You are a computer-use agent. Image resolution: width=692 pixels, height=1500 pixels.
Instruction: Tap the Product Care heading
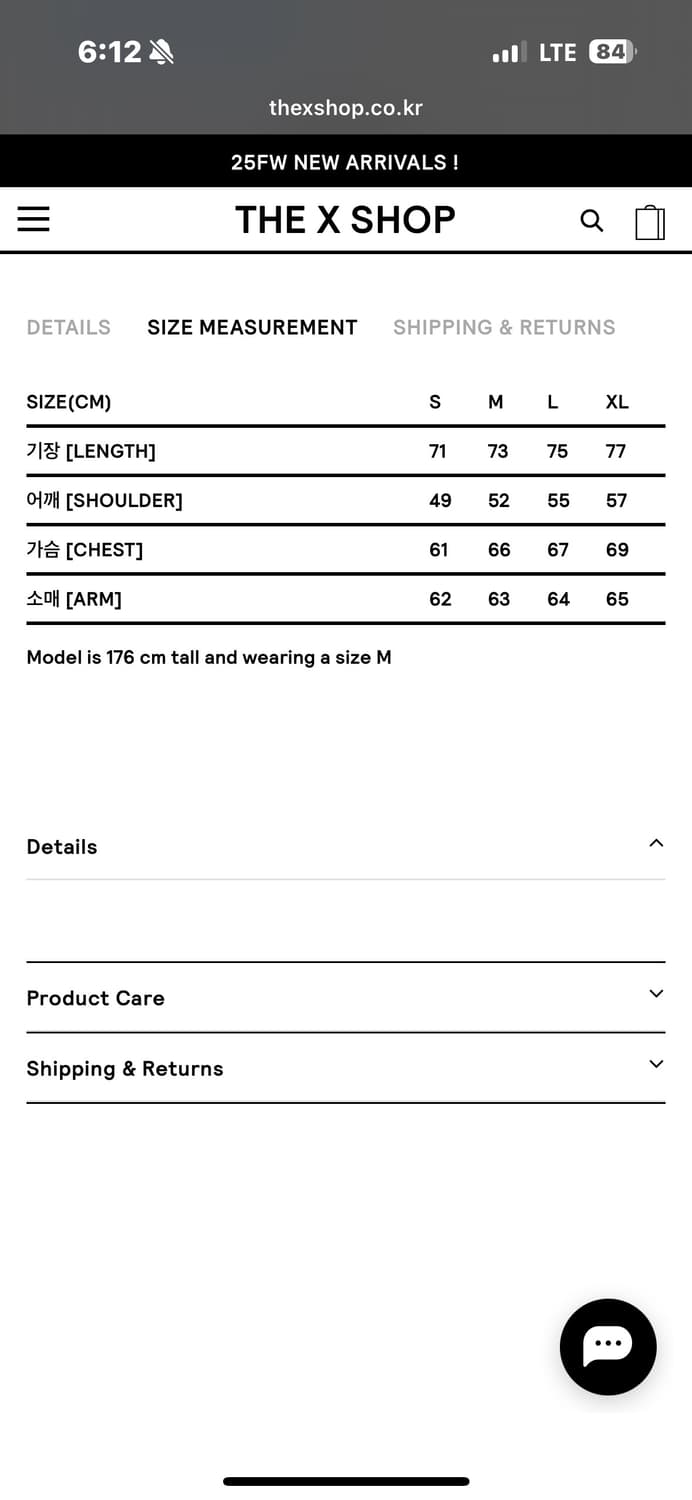(x=95, y=998)
